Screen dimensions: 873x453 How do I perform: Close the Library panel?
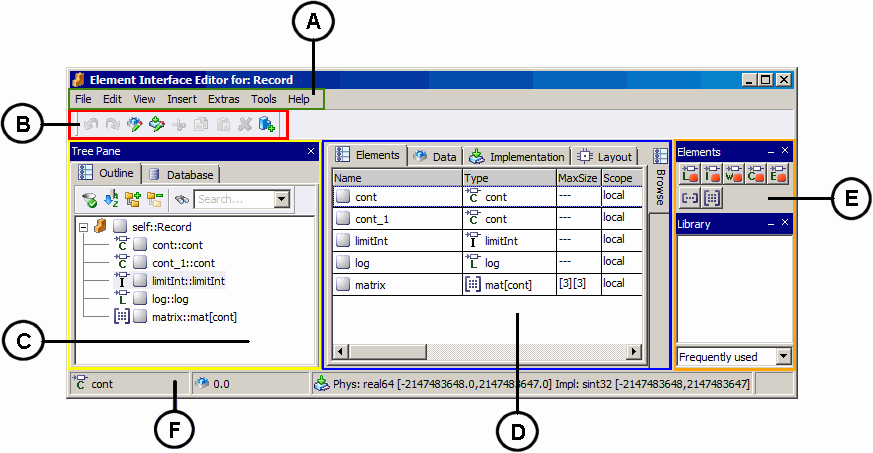point(784,223)
